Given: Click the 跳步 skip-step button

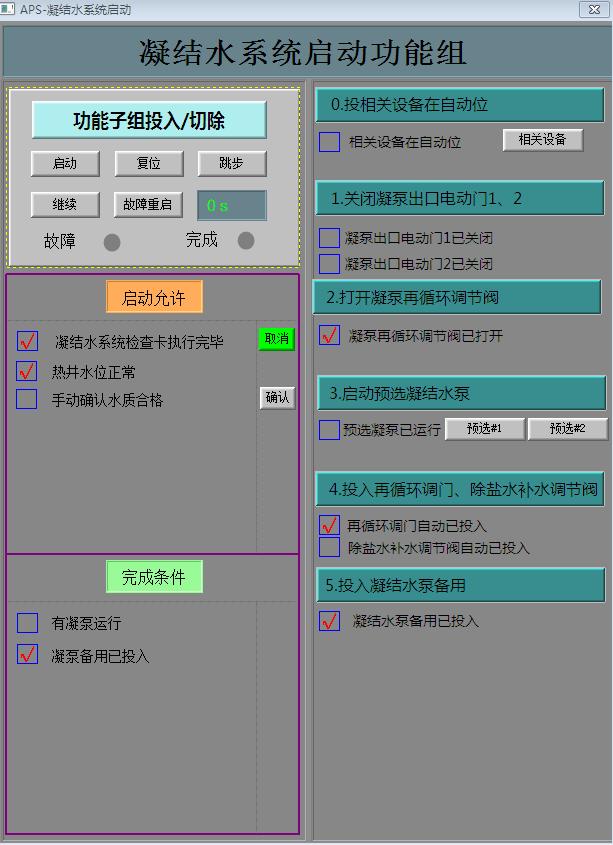Looking at the screenshot, I should (x=231, y=164).
